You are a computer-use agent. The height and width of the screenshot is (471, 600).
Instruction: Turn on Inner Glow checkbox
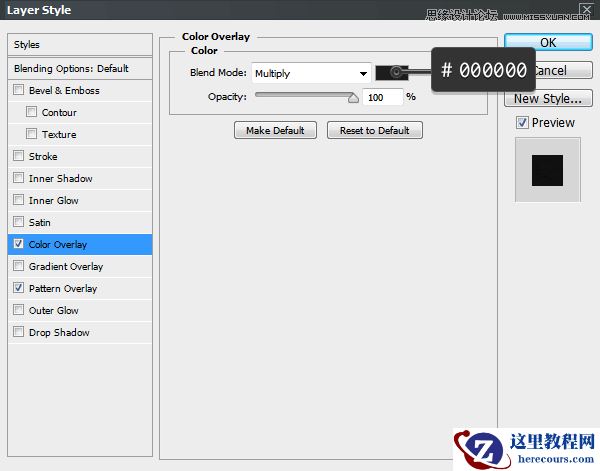coord(18,200)
